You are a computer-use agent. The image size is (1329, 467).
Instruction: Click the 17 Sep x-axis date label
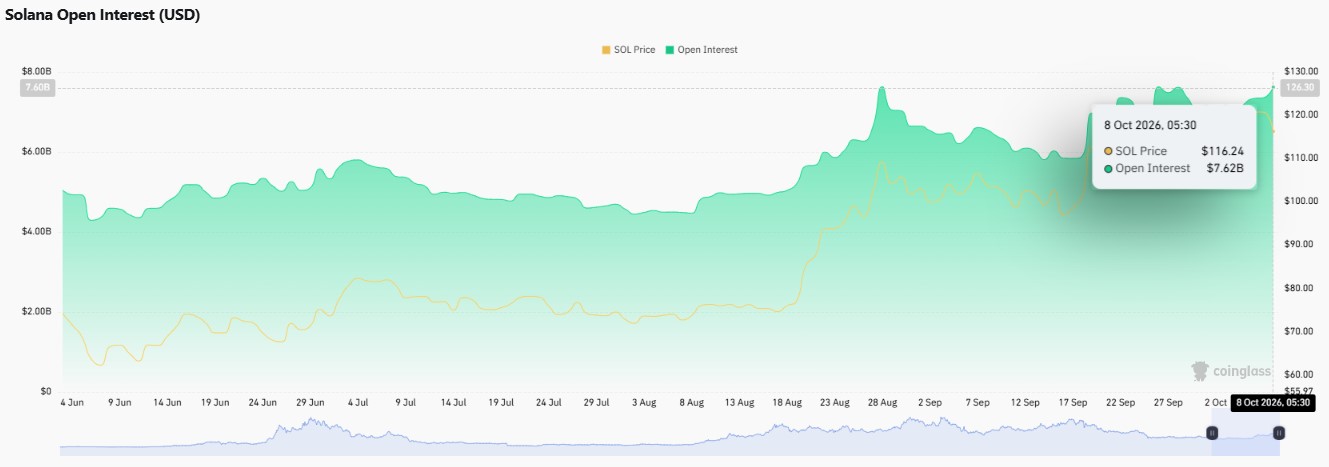pyautogui.click(x=1073, y=402)
